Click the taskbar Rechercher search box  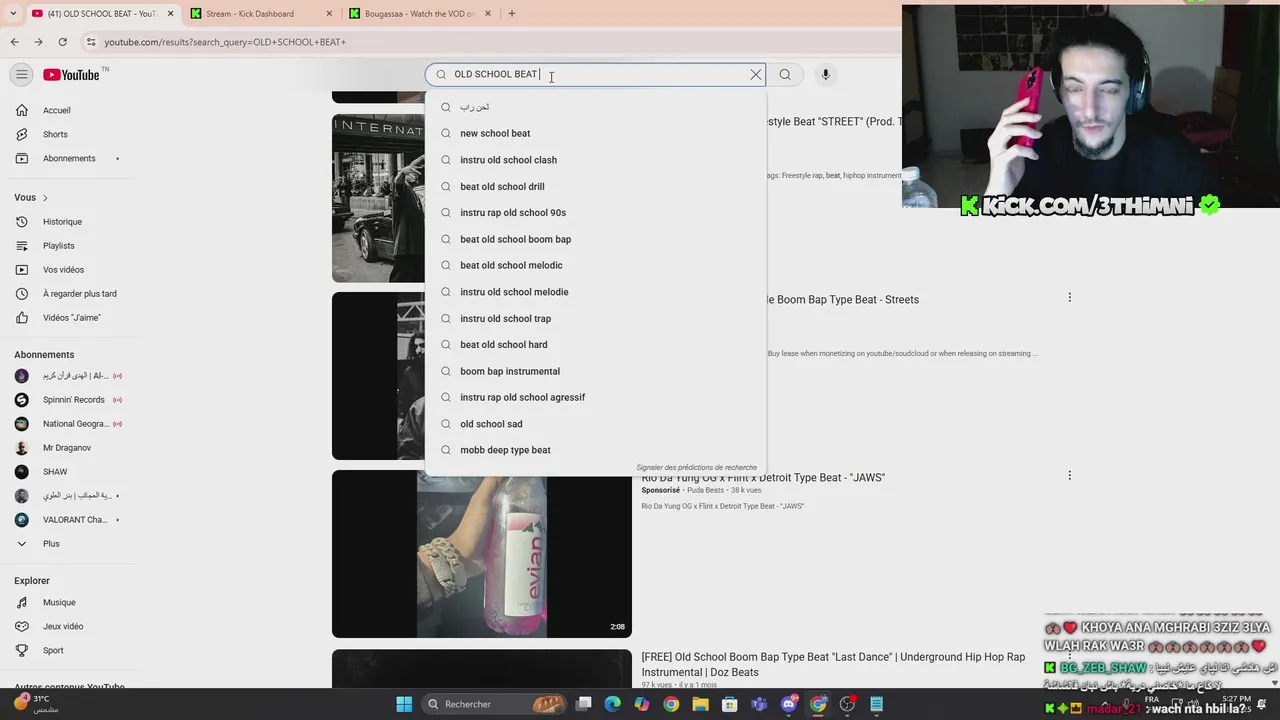point(493,704)
